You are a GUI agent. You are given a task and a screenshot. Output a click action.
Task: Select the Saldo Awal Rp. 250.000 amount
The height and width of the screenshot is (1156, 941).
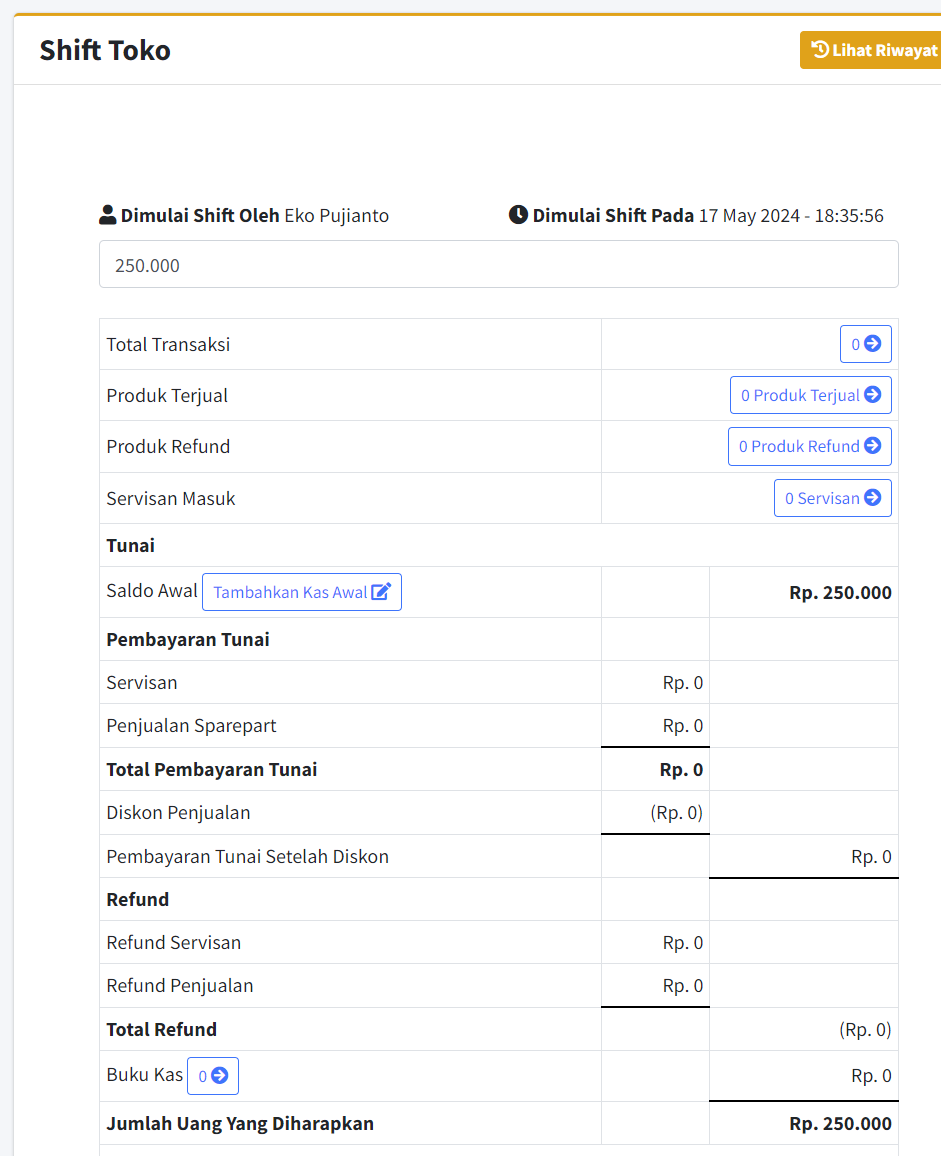840,592
